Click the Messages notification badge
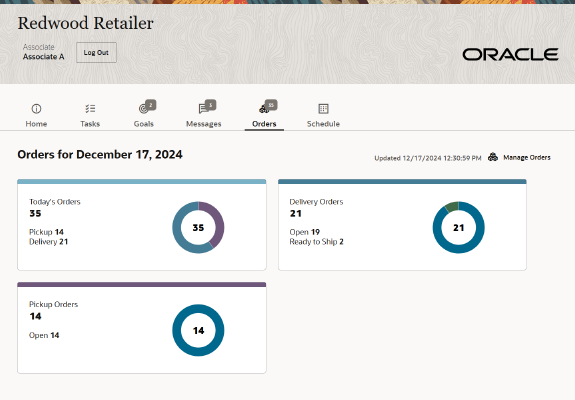The width and height of the screenshot is (575, 400). pos(210,105)
